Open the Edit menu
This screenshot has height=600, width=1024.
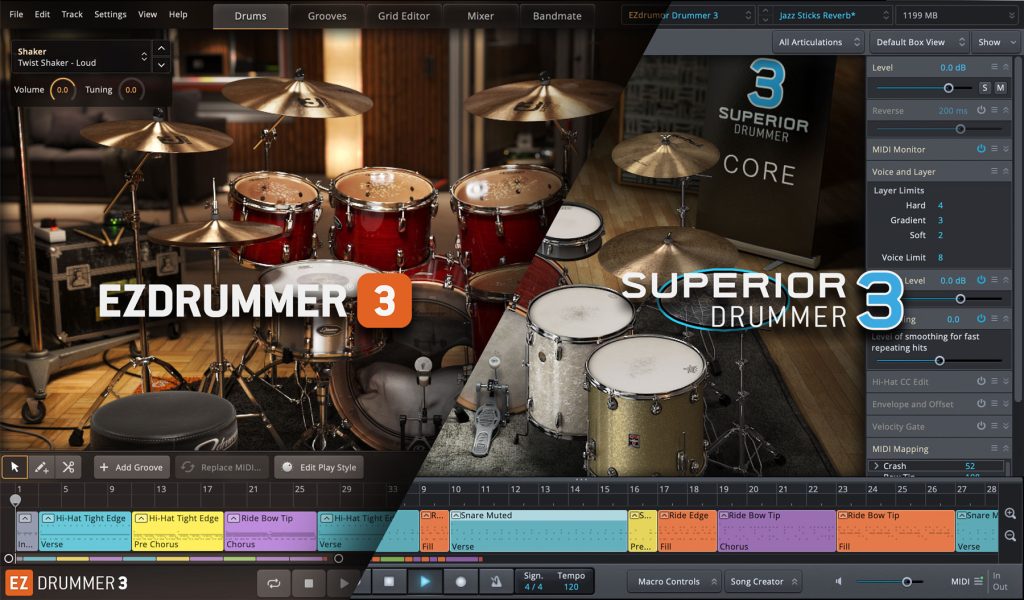42,14
